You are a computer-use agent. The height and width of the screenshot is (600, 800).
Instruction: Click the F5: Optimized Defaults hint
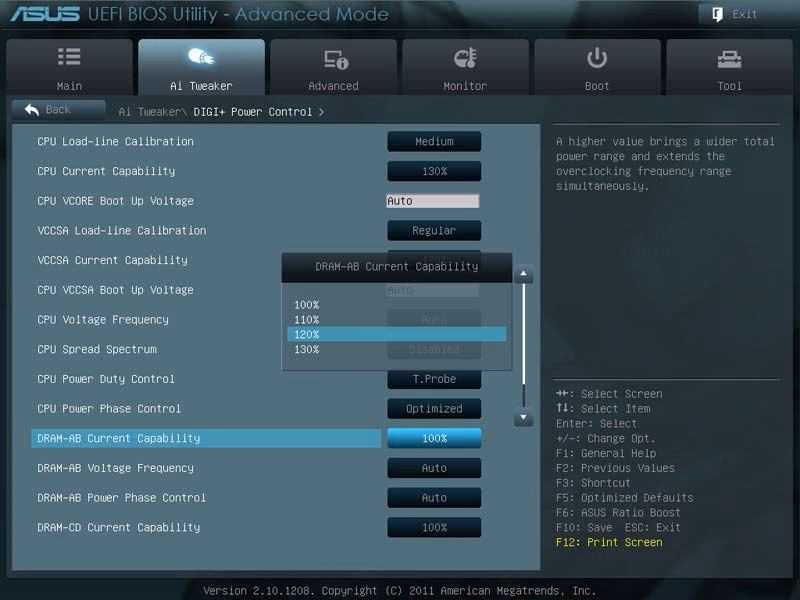(624, 497)
